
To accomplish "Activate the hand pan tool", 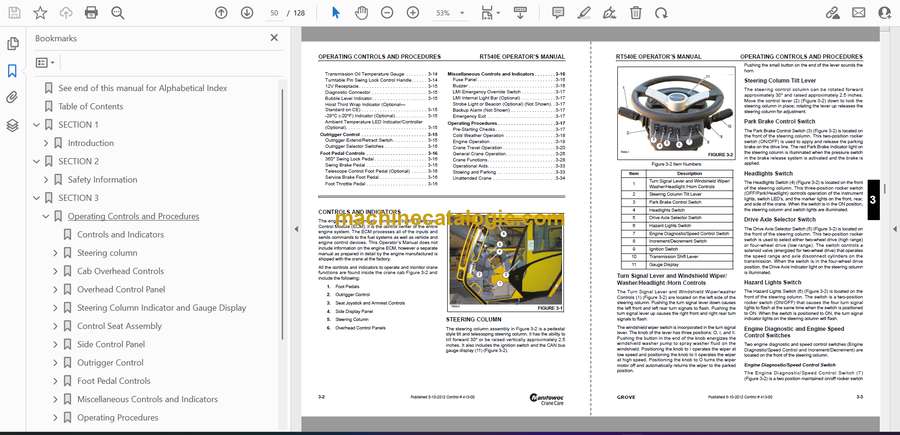I will (x=361, y=13).
